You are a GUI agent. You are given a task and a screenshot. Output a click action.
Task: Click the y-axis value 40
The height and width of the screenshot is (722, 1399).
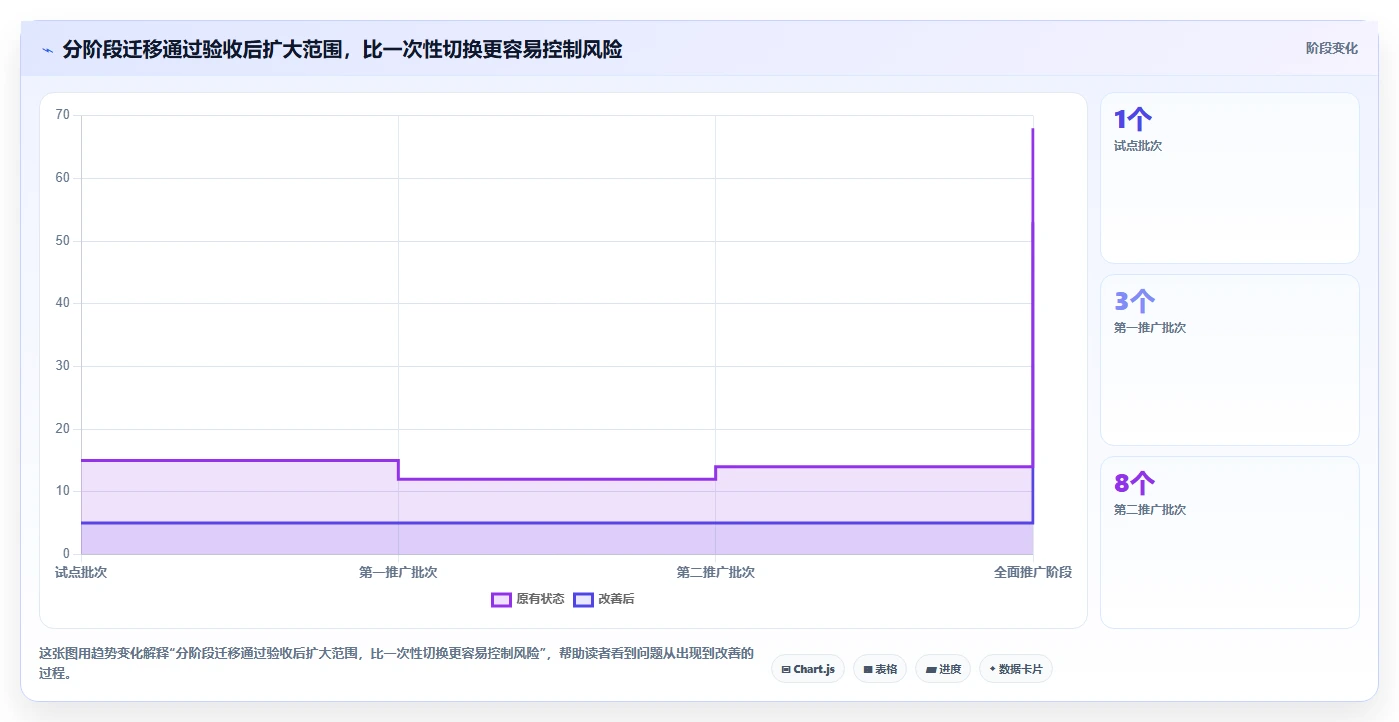point(63,303)
